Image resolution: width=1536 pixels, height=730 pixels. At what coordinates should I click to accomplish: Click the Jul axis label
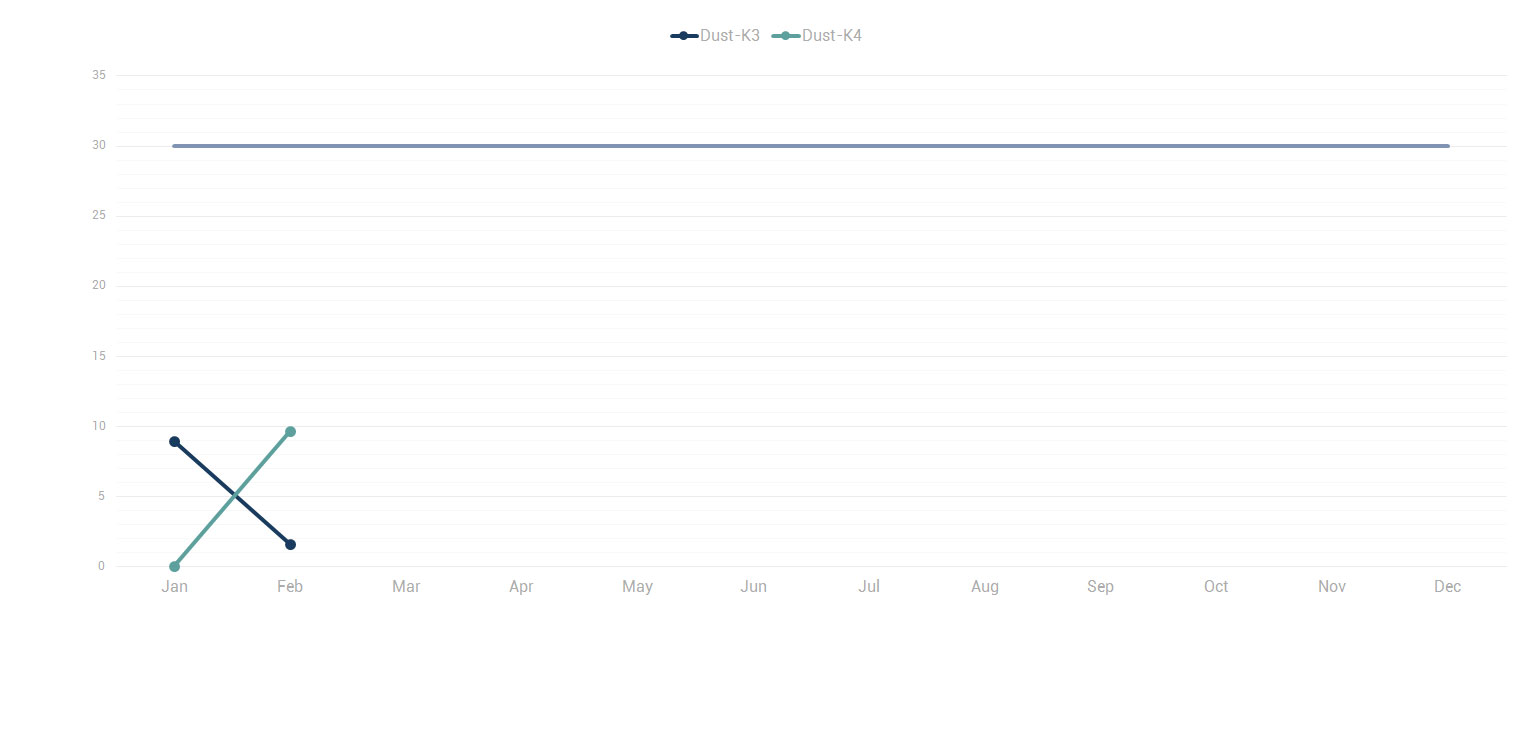869,587
